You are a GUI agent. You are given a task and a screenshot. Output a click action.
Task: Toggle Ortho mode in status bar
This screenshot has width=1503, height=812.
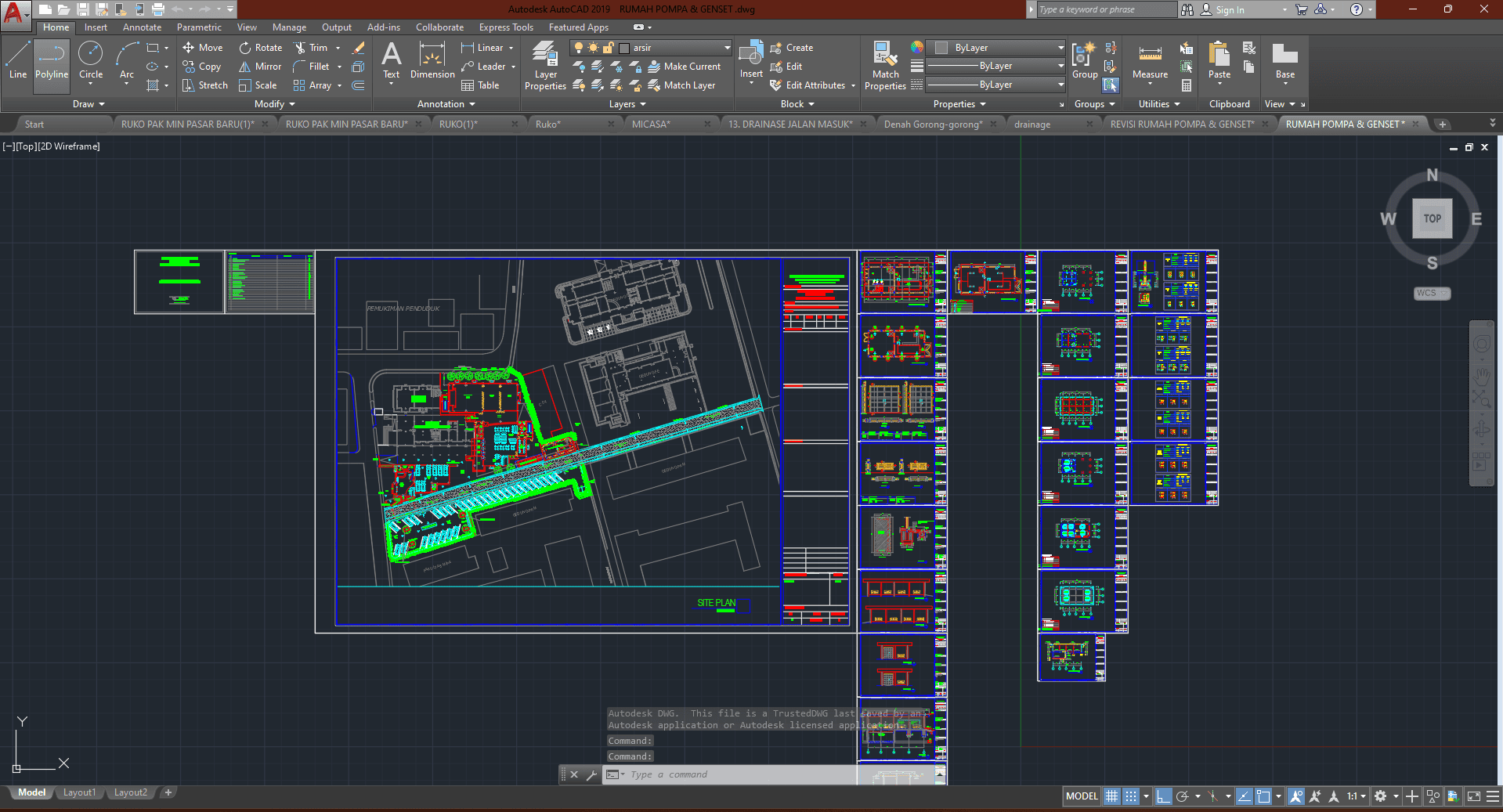[x=1163, y=796]
